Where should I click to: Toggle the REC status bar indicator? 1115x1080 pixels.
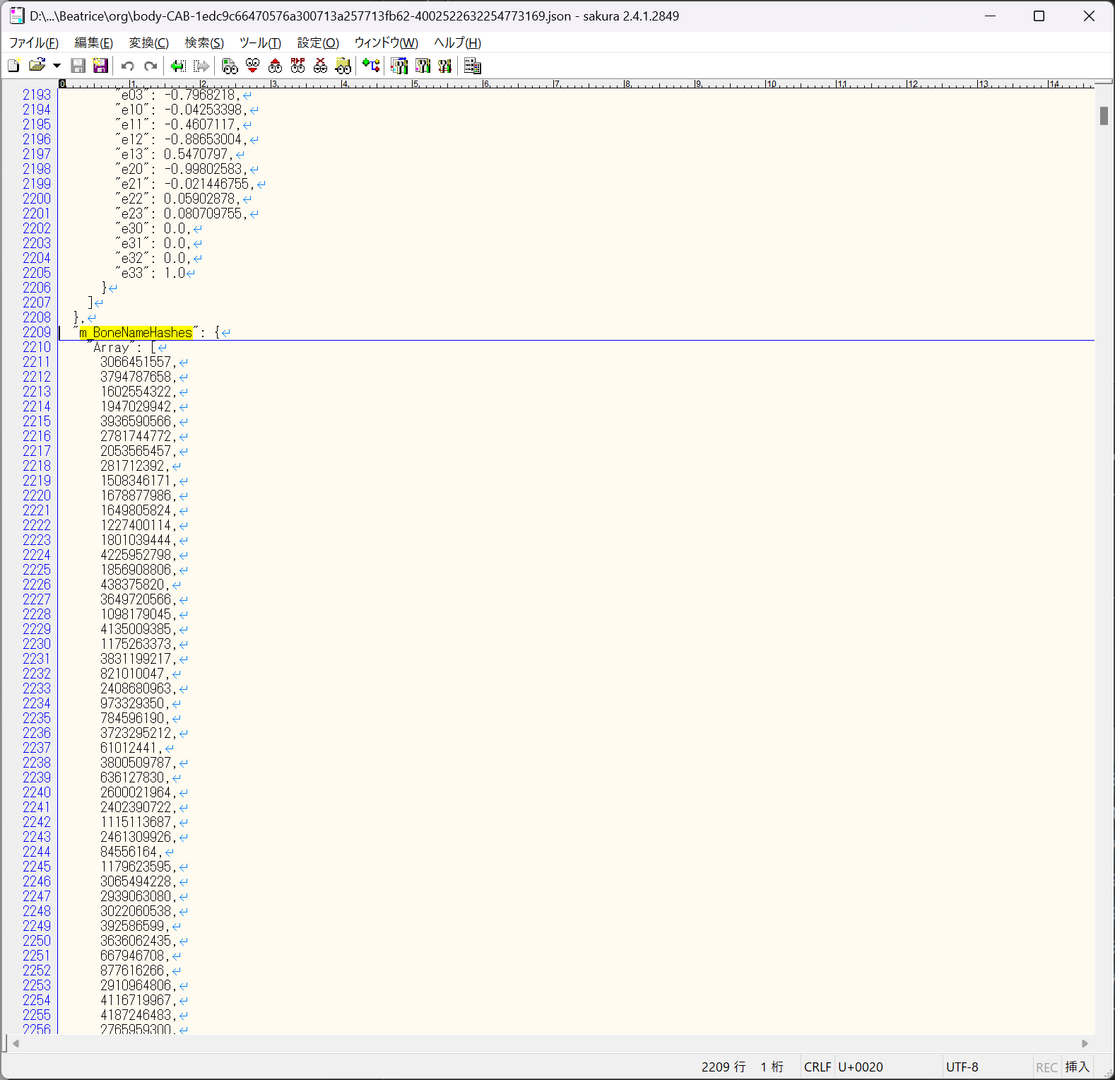[1046, 1067]
